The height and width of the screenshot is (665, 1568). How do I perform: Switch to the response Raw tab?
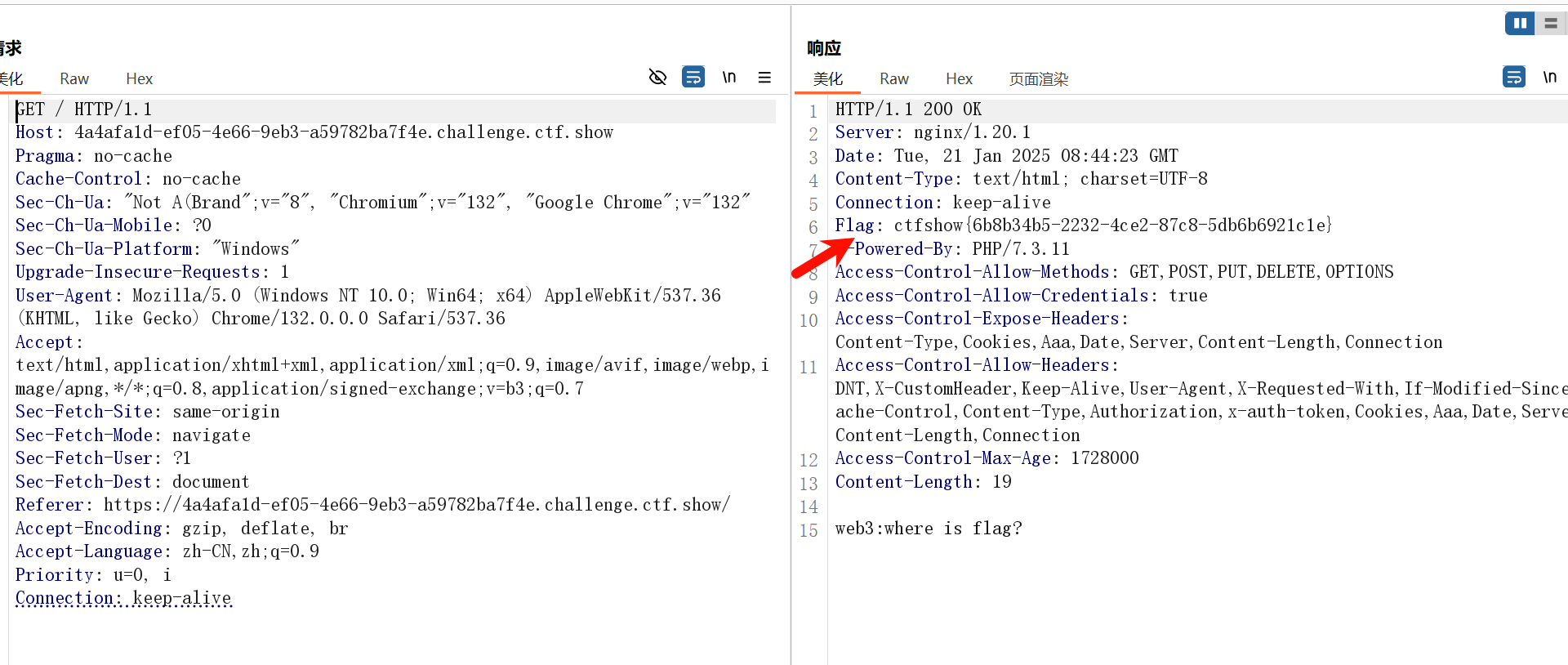[x=893, y=79]
